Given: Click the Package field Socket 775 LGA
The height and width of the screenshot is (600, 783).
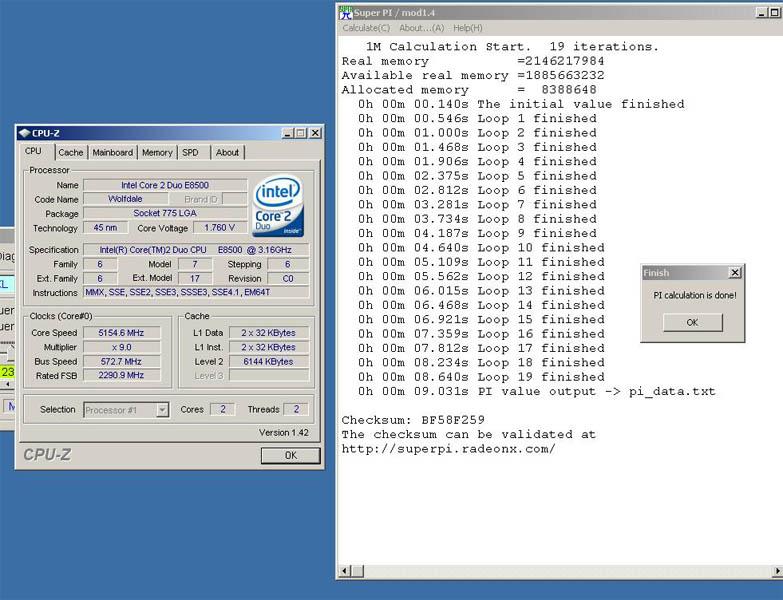Looking at the screenshot, I should tap(165, 213).
